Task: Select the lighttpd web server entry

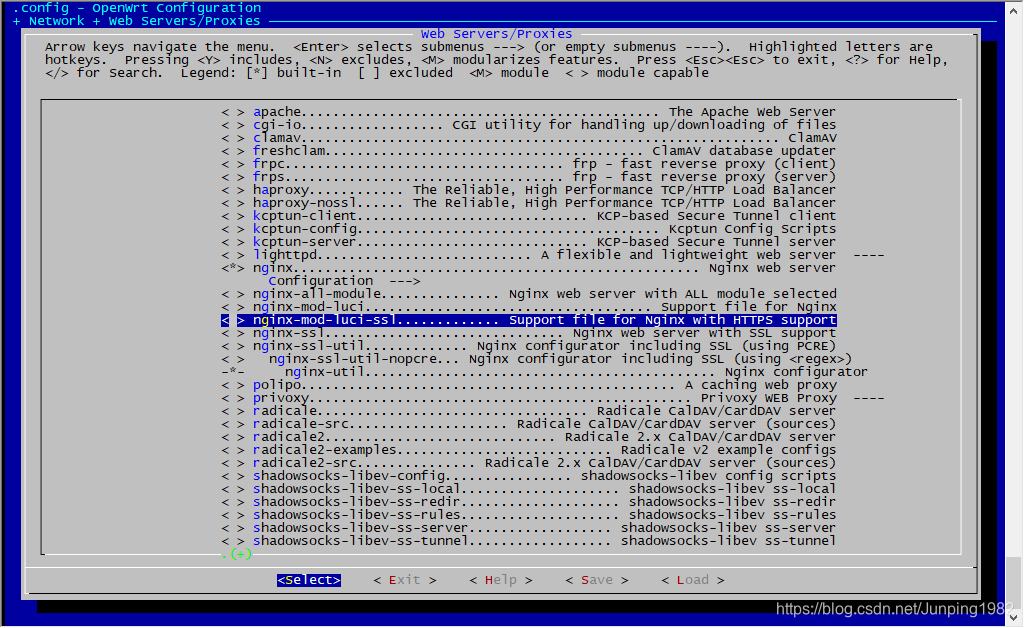Action: (x=552, y=255)
